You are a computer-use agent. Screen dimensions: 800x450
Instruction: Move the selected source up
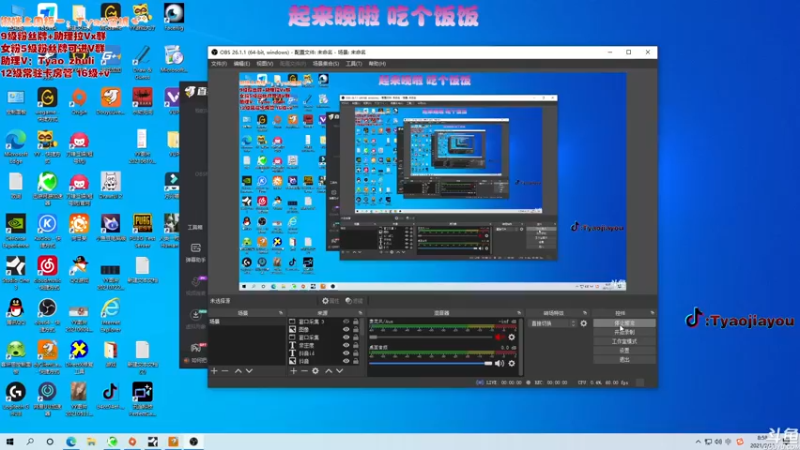329,371
